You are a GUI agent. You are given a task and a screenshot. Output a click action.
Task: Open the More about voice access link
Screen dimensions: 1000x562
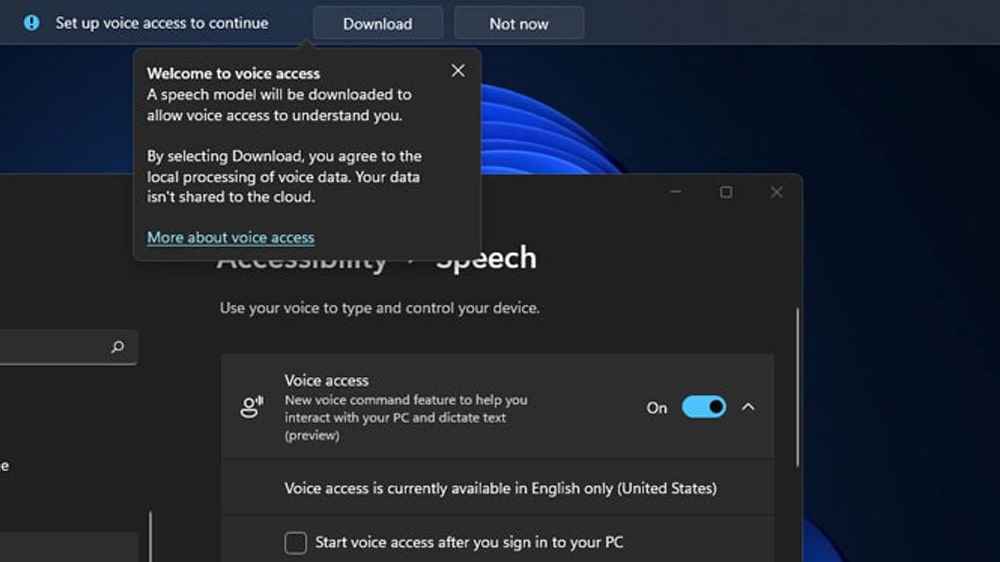pos(230,237)
